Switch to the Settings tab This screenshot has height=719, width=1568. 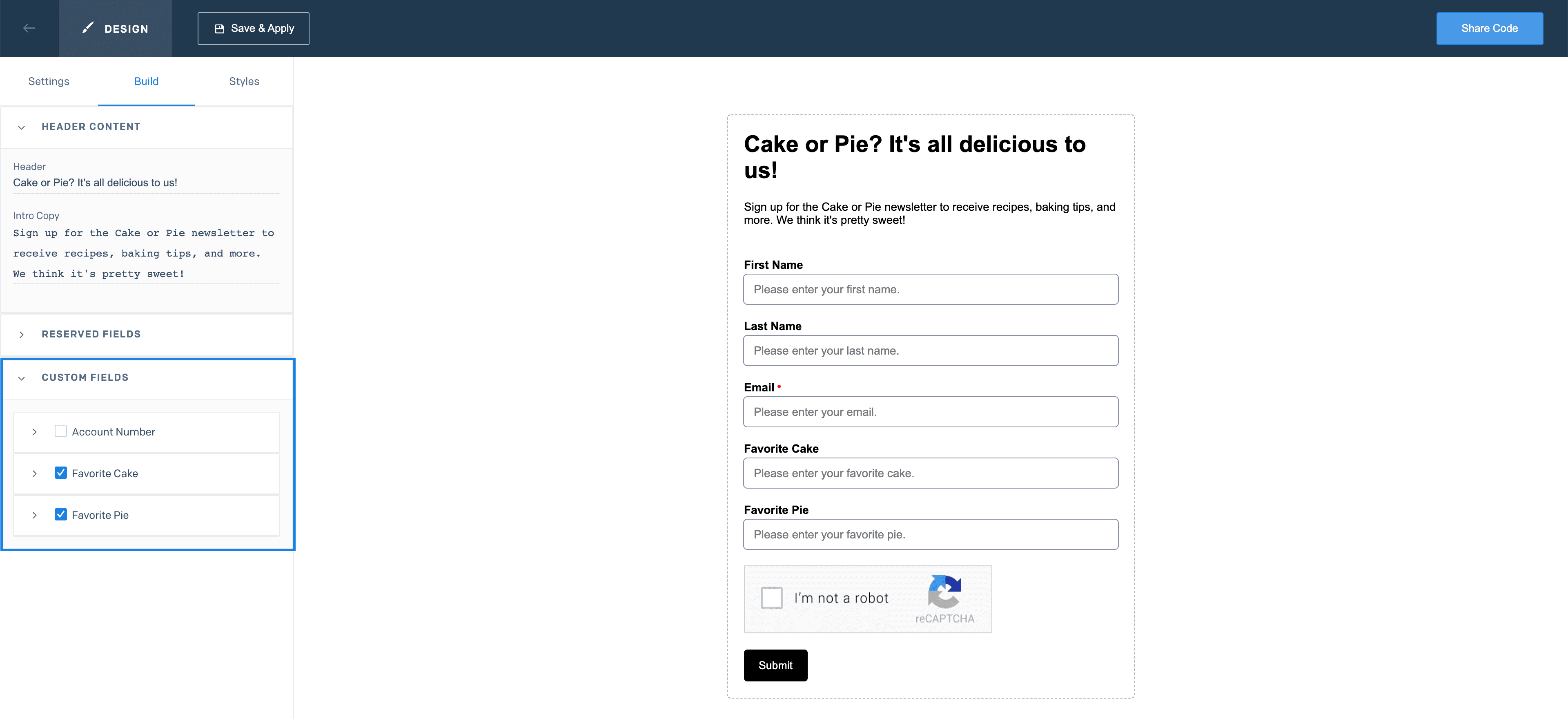coord(48,81)
